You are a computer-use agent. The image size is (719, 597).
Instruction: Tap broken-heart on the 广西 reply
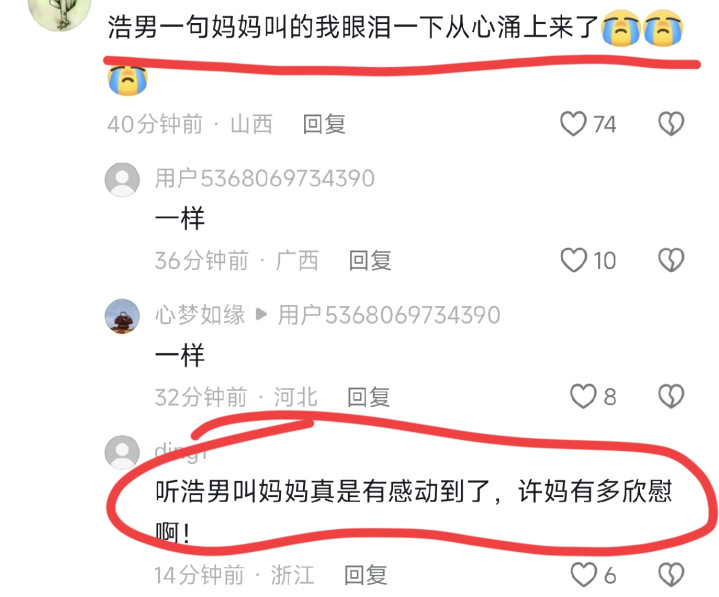click(x=671, y=260)
